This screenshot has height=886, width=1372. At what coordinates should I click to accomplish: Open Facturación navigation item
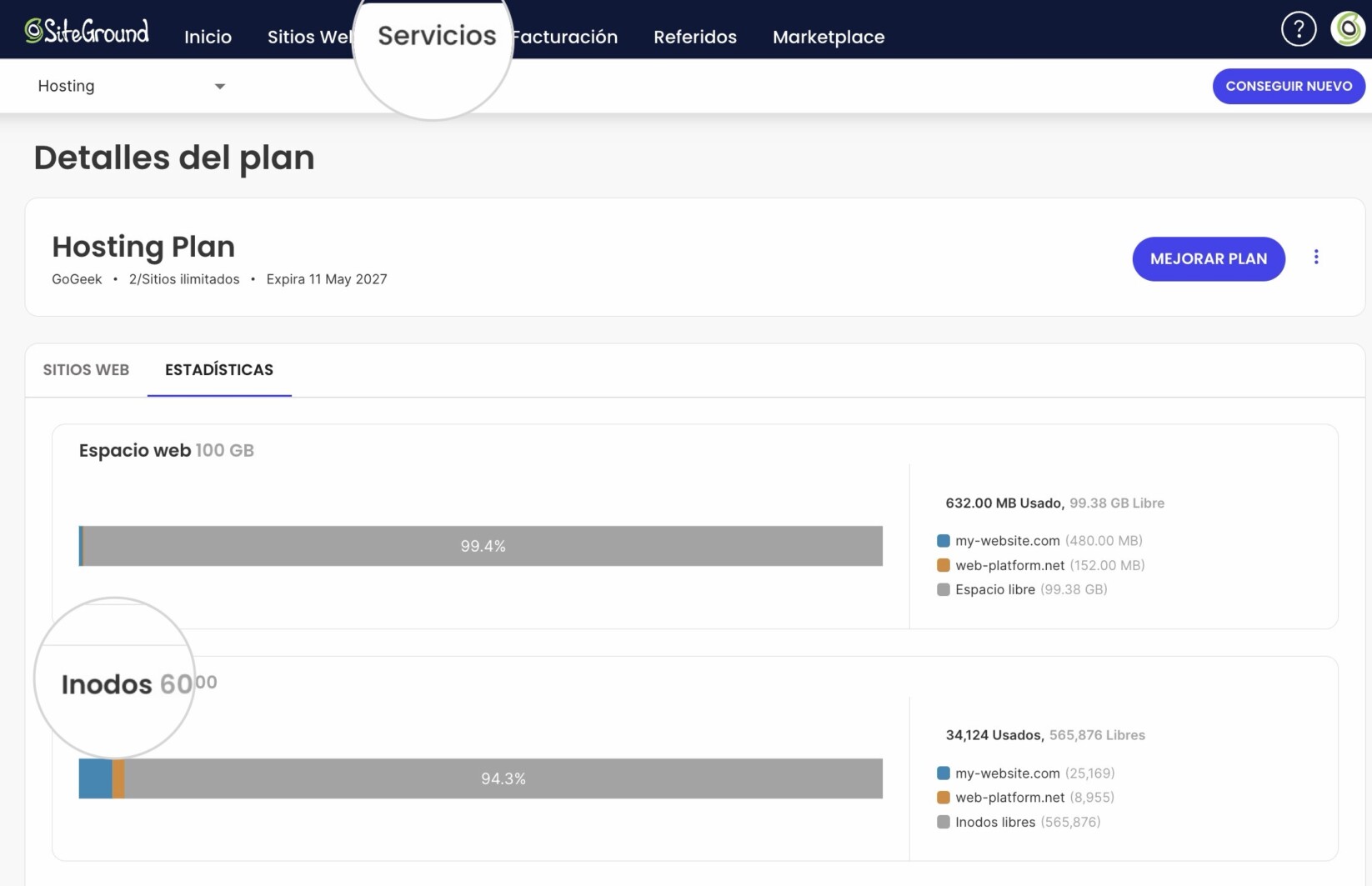565,37
